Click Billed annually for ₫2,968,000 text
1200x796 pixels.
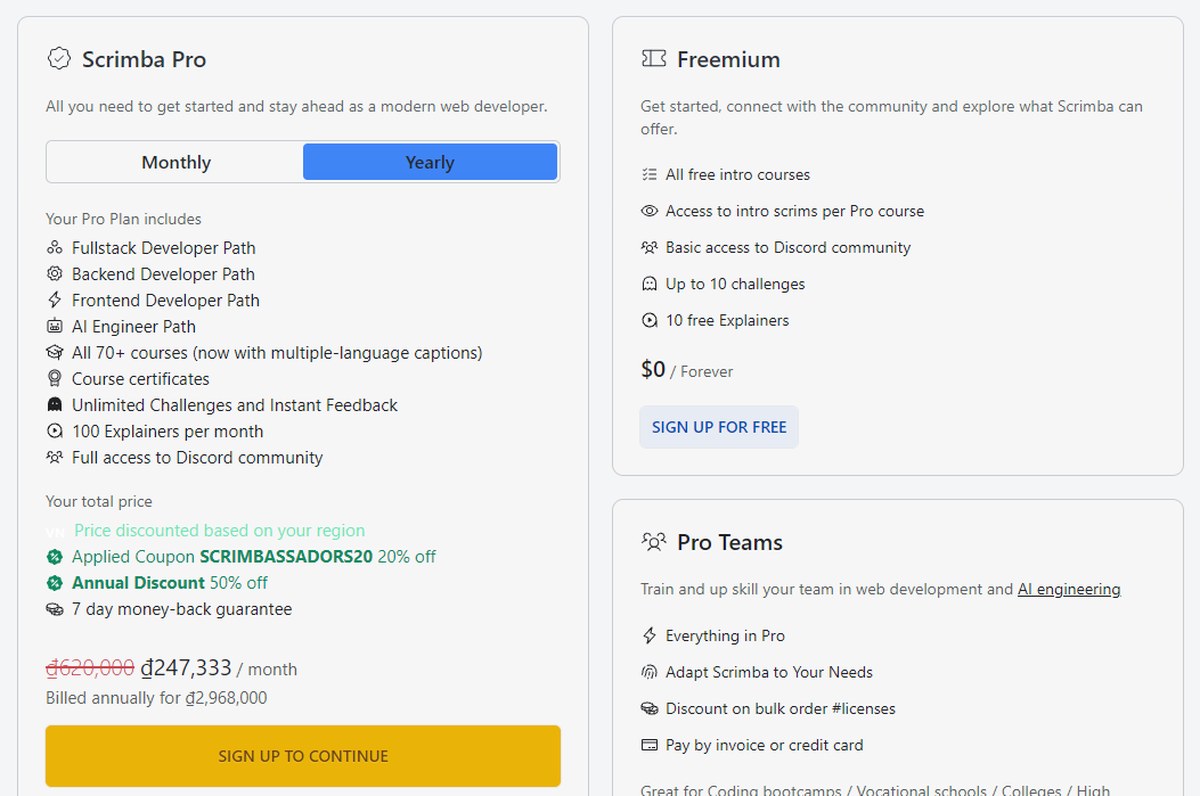157,698
